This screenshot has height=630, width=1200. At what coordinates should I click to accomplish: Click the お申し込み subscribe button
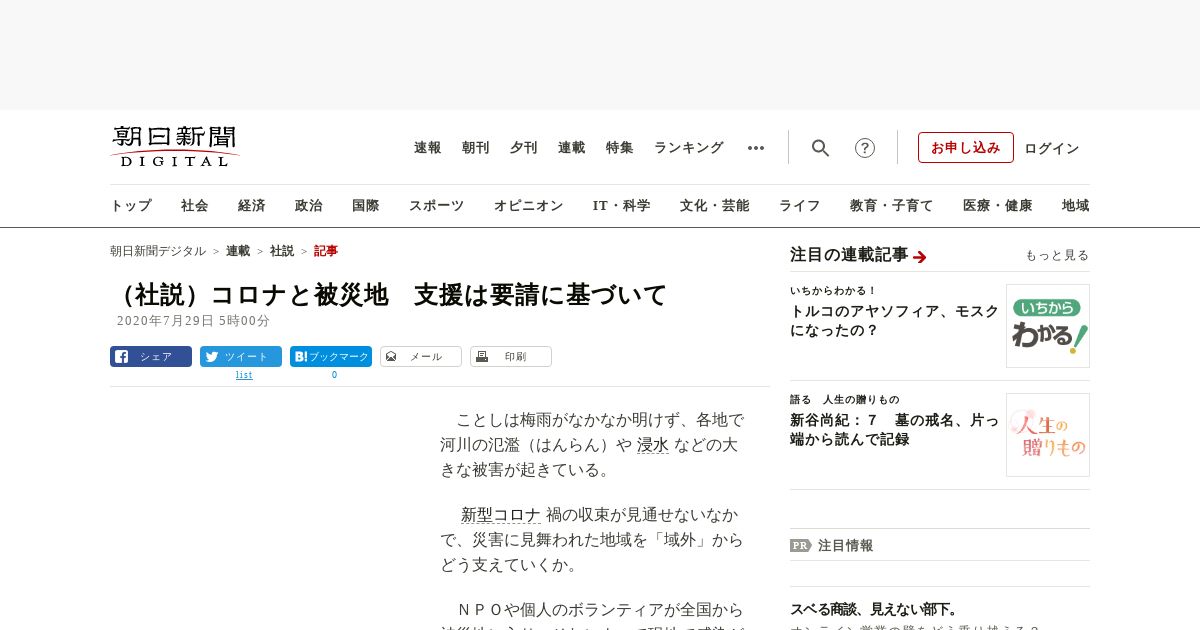(966, 147)
